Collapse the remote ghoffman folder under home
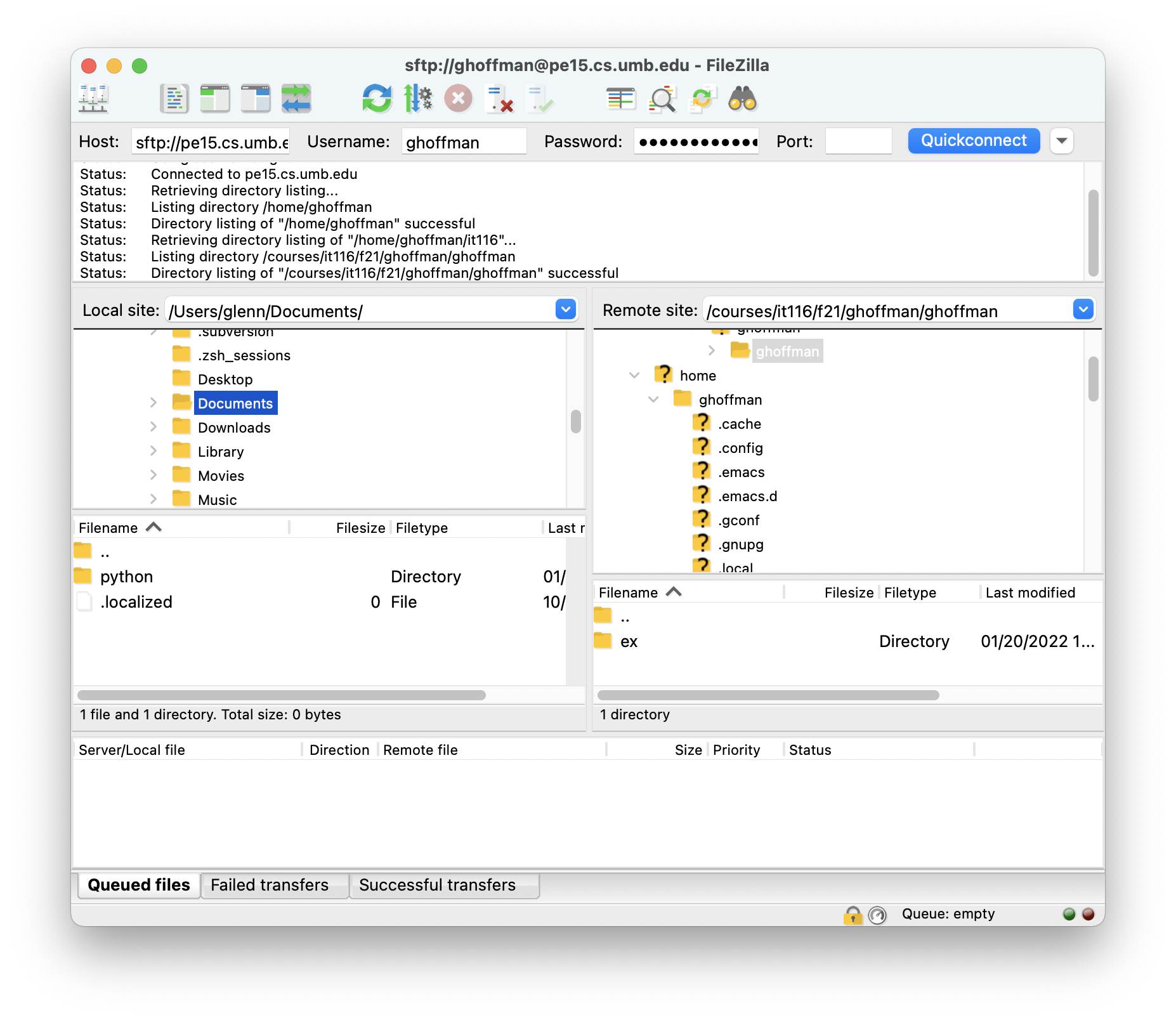The image size is (1176, 1020). tap(653, 399)
